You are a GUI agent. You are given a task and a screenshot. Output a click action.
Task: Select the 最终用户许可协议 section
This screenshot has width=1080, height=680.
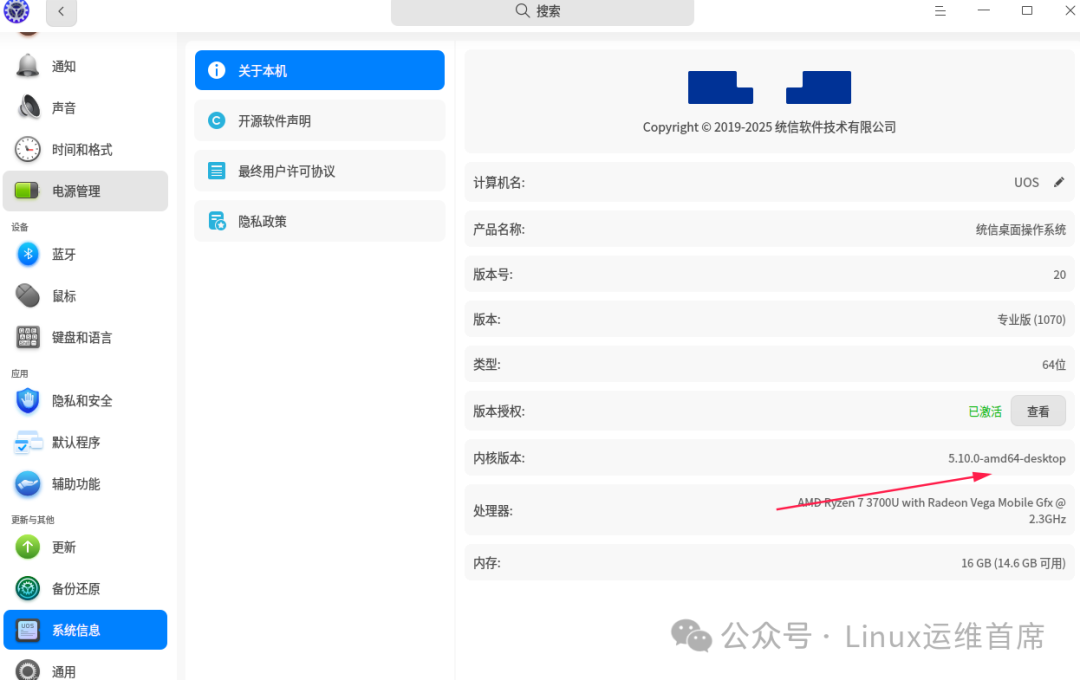(319, 170)
